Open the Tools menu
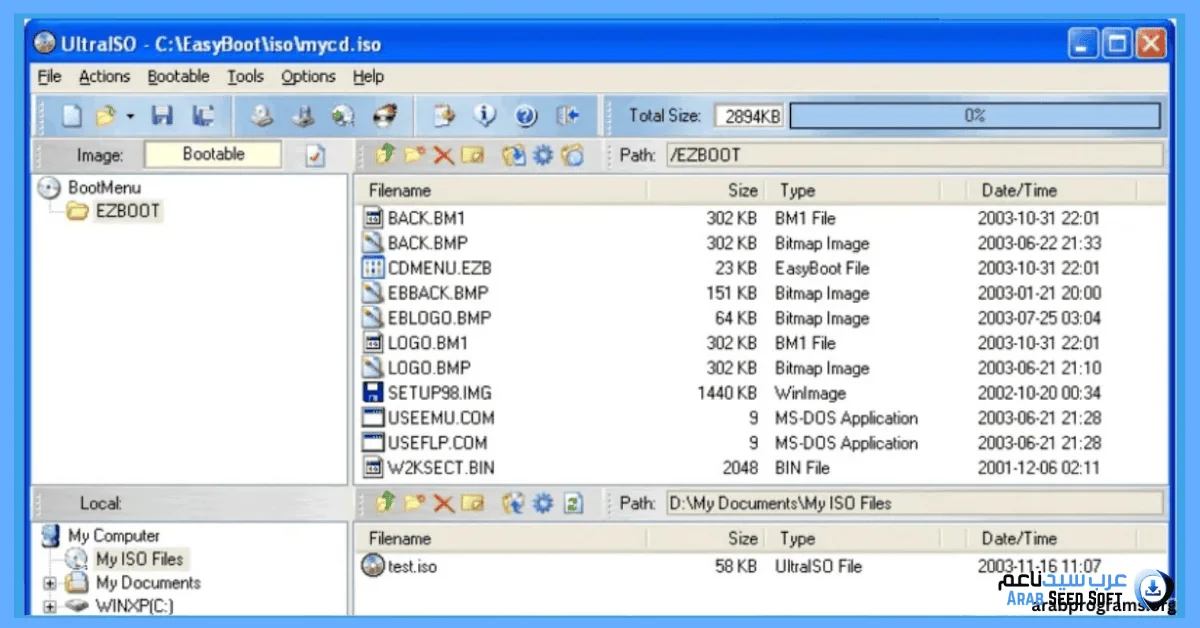This screenshot has height=628, width=1200. (x=245, y=76)
